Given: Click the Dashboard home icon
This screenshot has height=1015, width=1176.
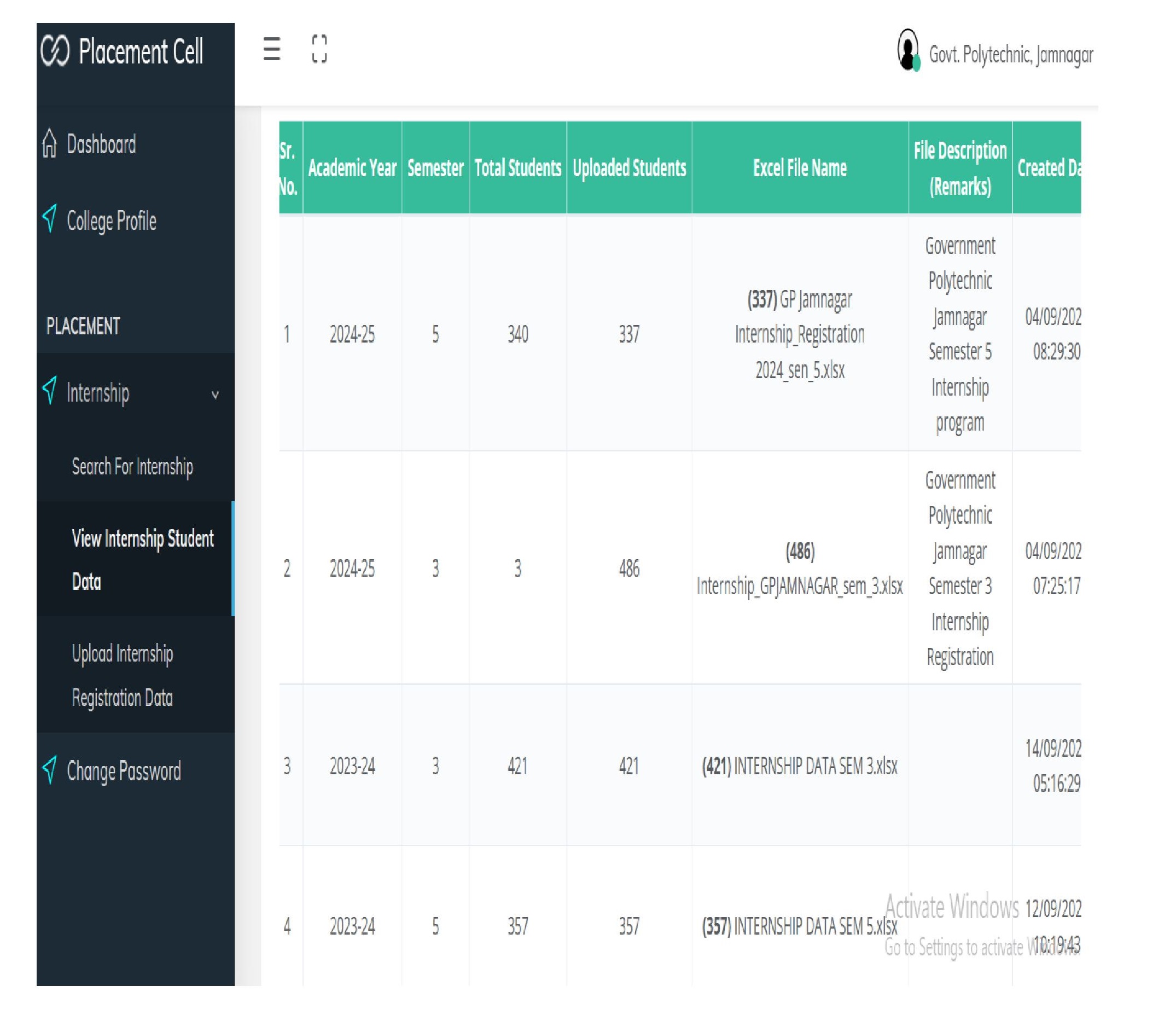Looking at the screenshot, I should [x=50, y=143].
